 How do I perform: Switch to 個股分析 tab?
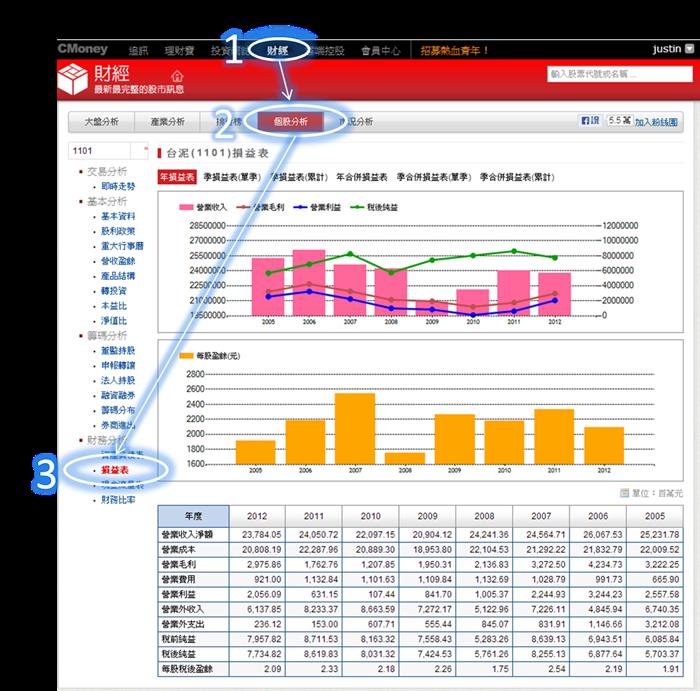[291, 121]
